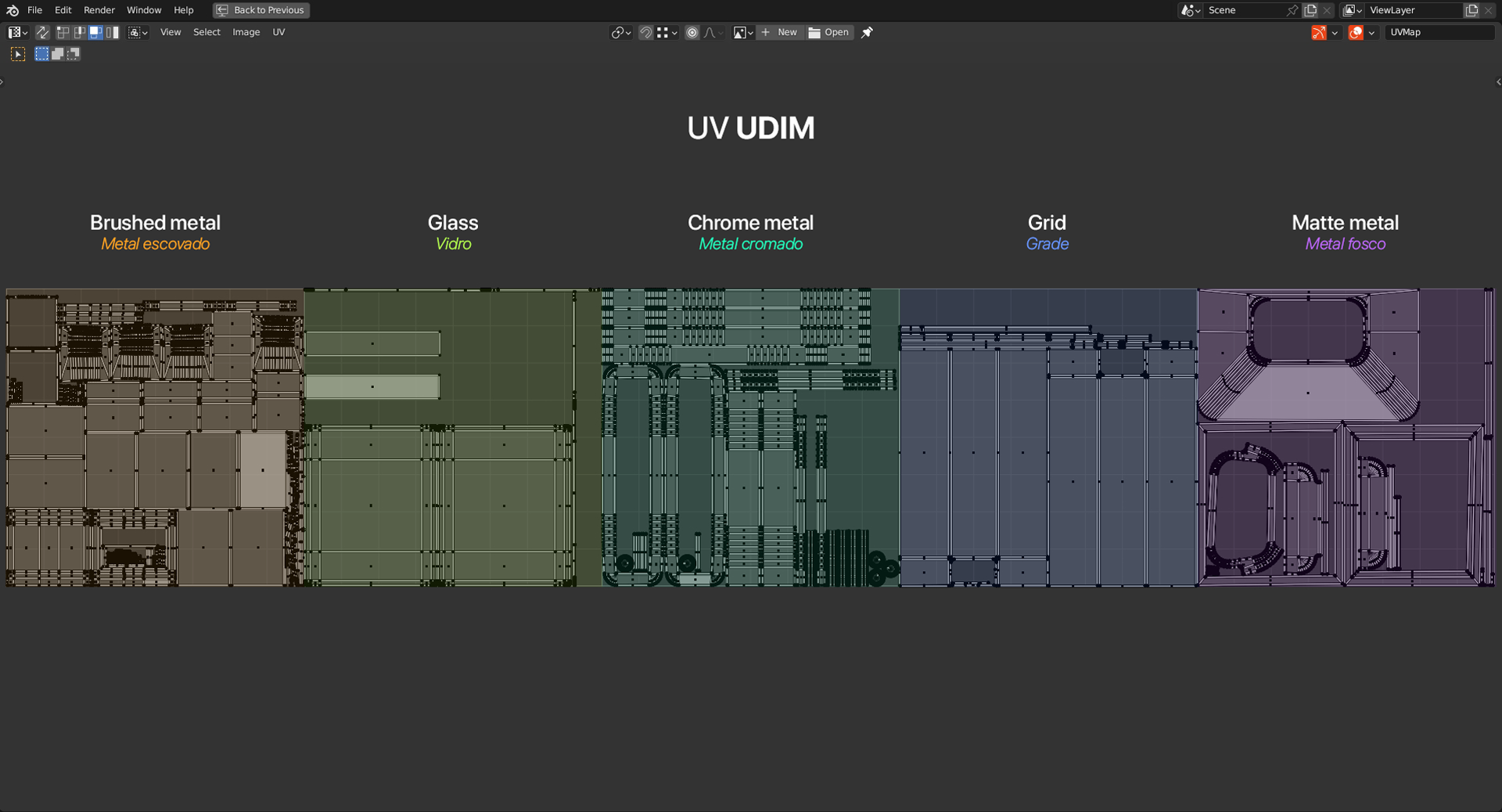Open the UV menu
The image size is (1502, 812).
click(278, 32)
